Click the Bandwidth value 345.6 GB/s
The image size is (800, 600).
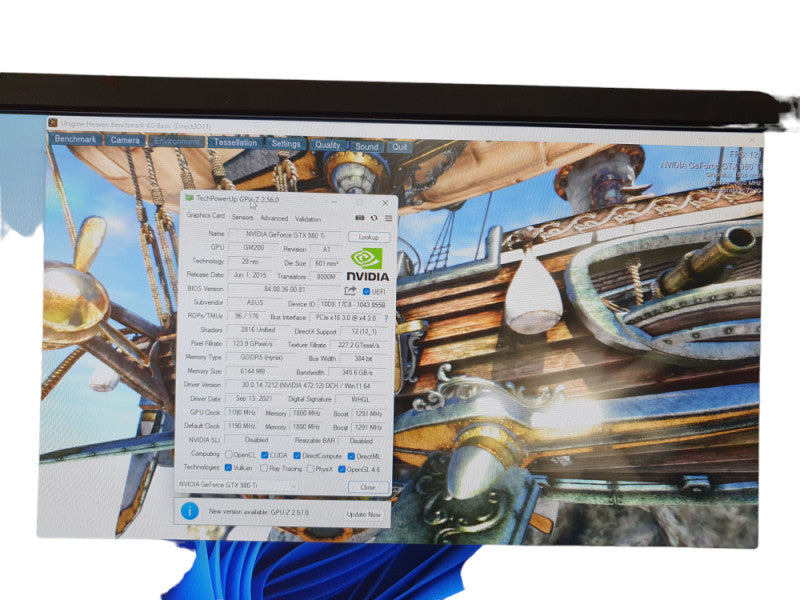pyautogui.click(x=357, y=372)
